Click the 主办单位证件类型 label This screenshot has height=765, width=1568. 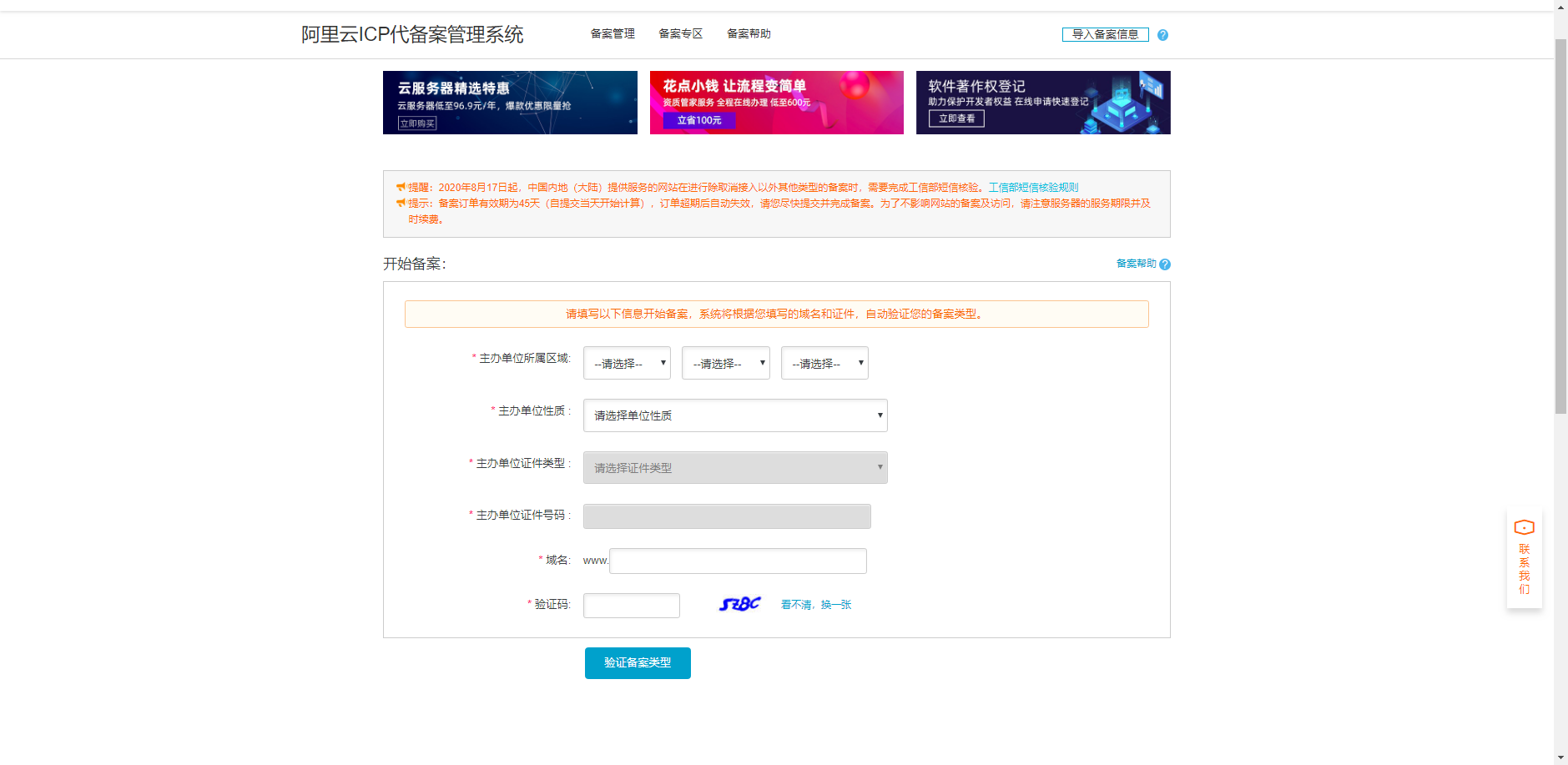(522, 464)
